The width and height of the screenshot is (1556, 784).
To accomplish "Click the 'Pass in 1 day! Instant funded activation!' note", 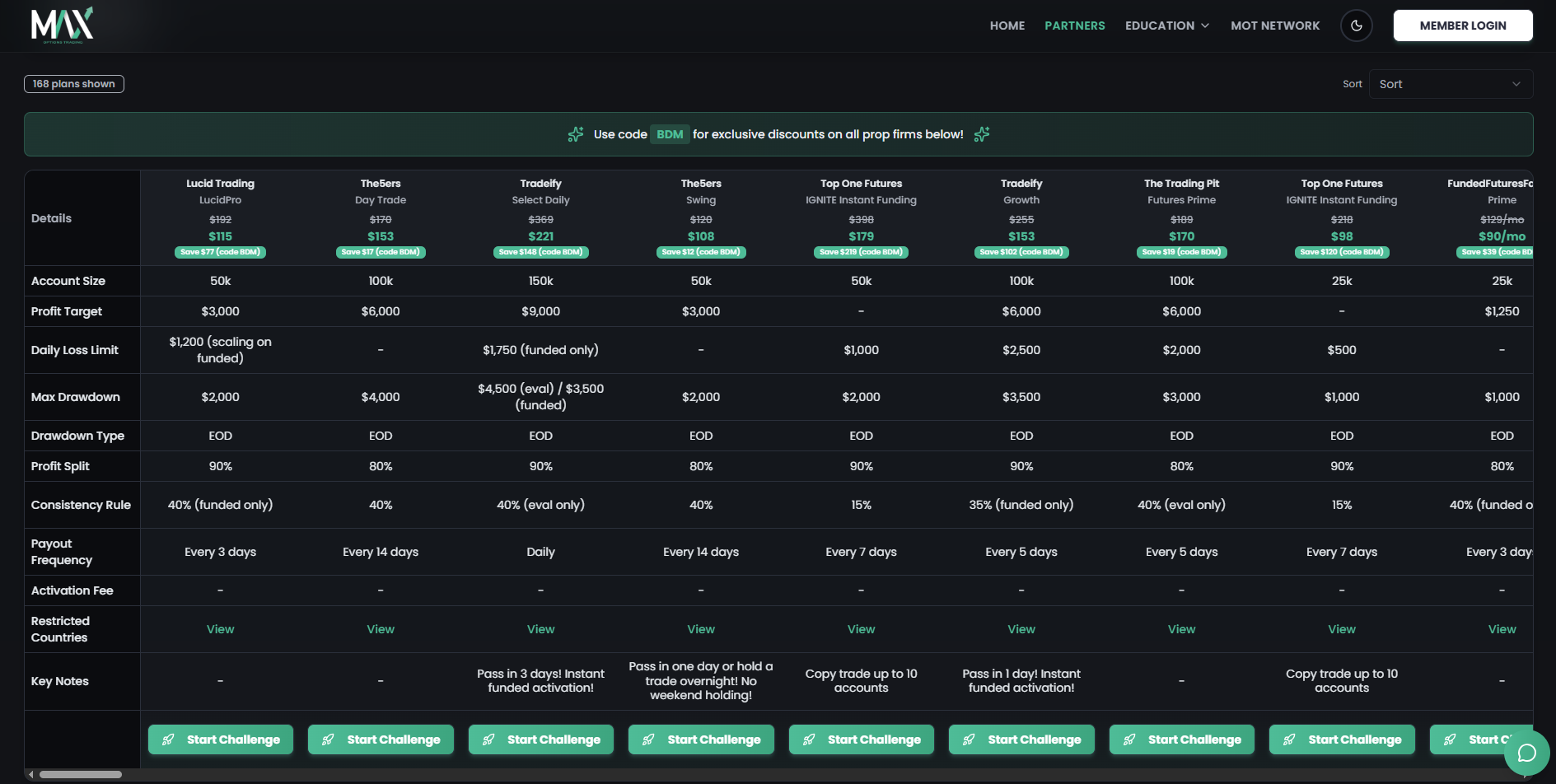I will pyautogui.click(x=1021, y=681).
